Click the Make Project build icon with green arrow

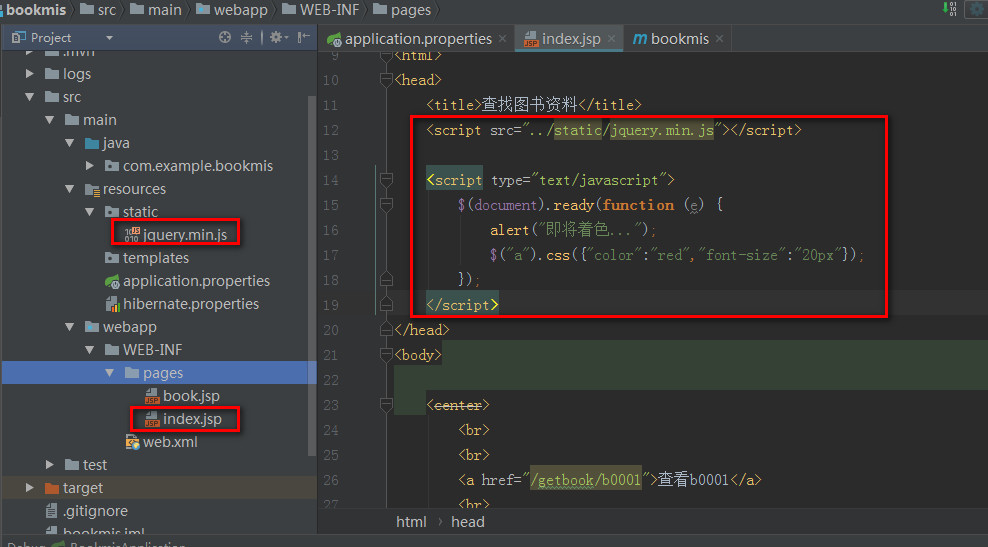(x=950, y=8)
